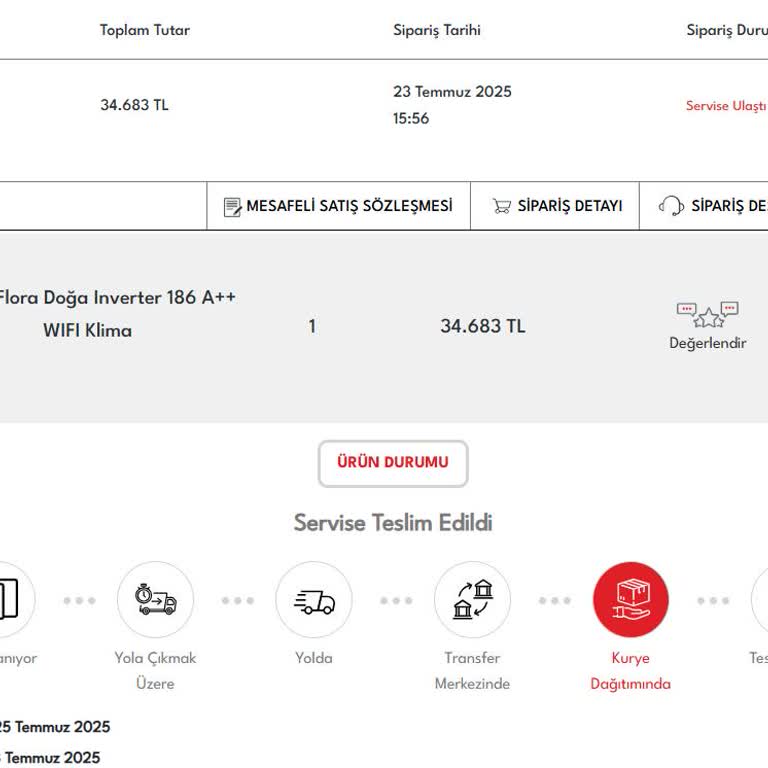Viewport: 768px width, 768px height.
Task: Open MESAFELİ SATIŞ SÖZLEŞMESİ tab
Action: coord(349,206)
